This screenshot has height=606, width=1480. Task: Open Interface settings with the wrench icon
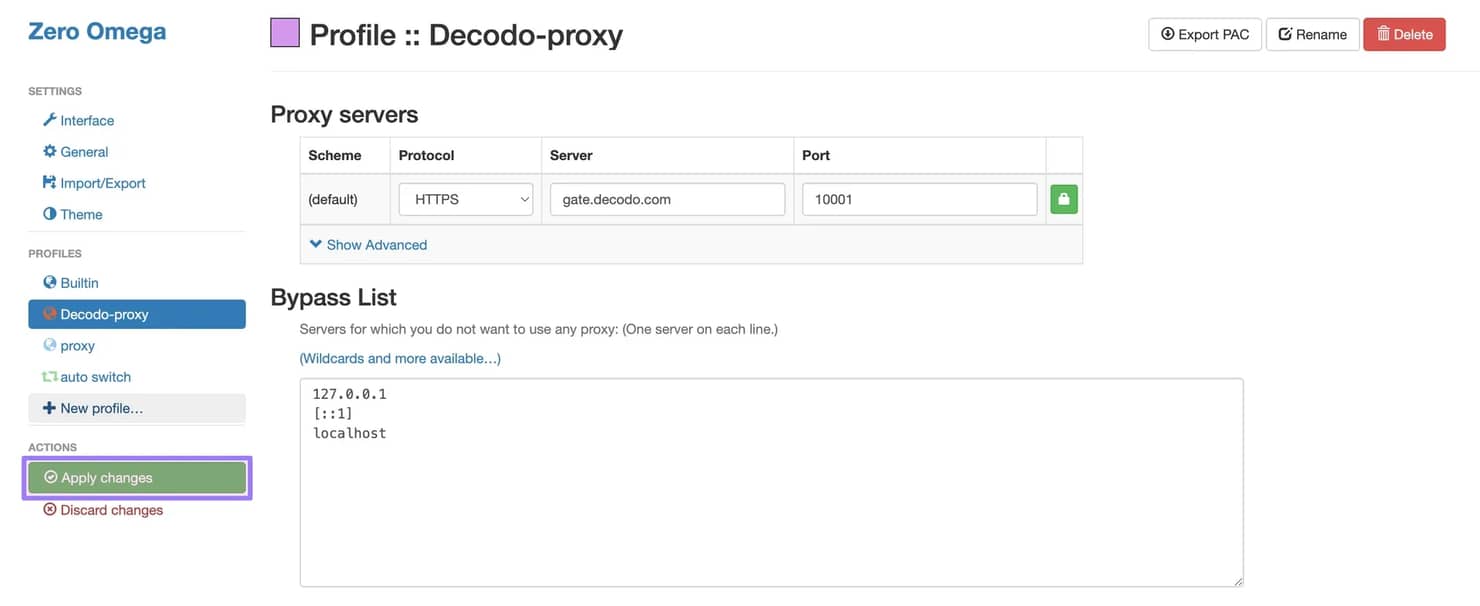pos(50,120)
